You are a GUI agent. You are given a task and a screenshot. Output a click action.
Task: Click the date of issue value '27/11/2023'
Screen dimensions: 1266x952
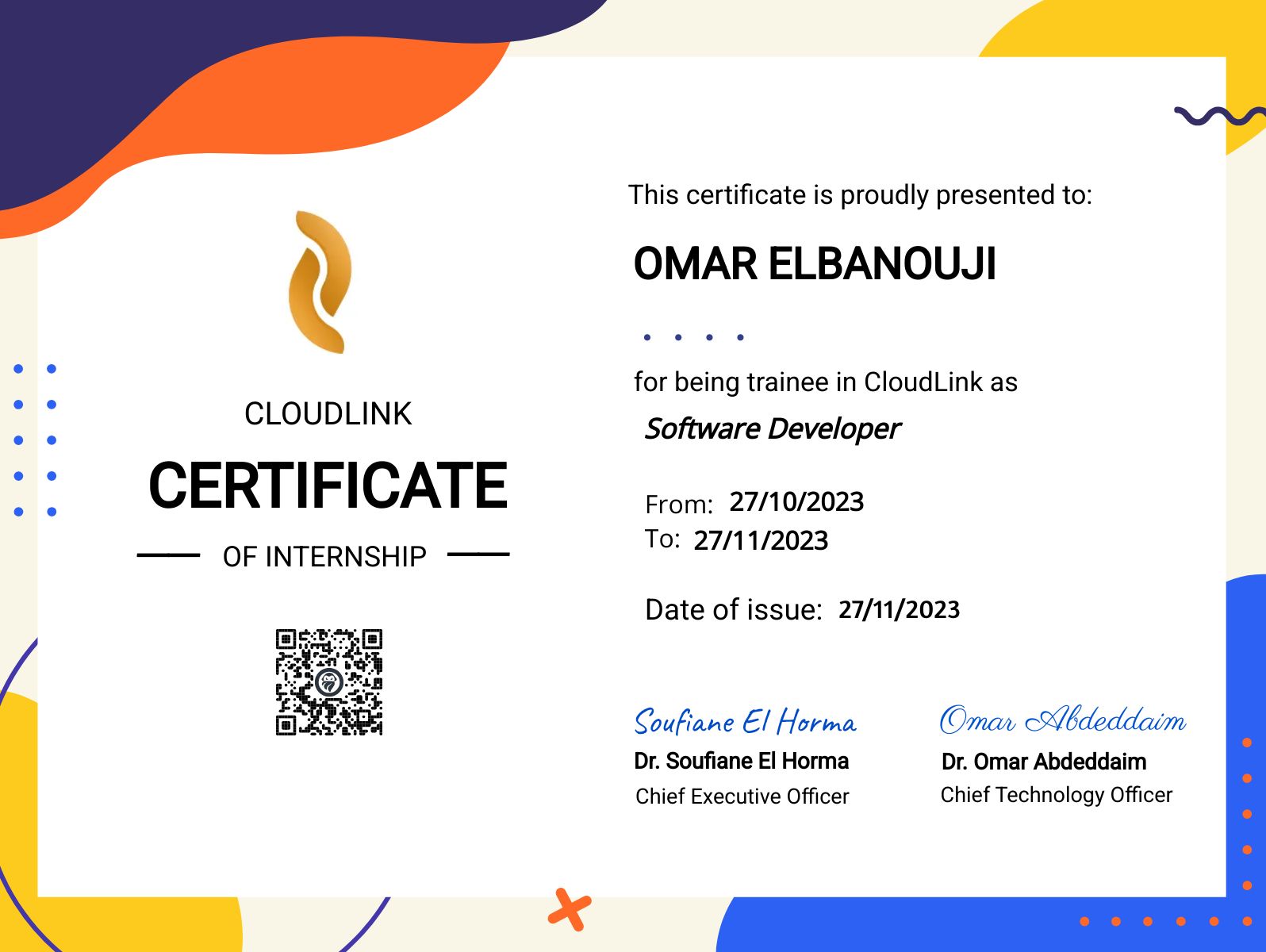[x=899, y=610]
